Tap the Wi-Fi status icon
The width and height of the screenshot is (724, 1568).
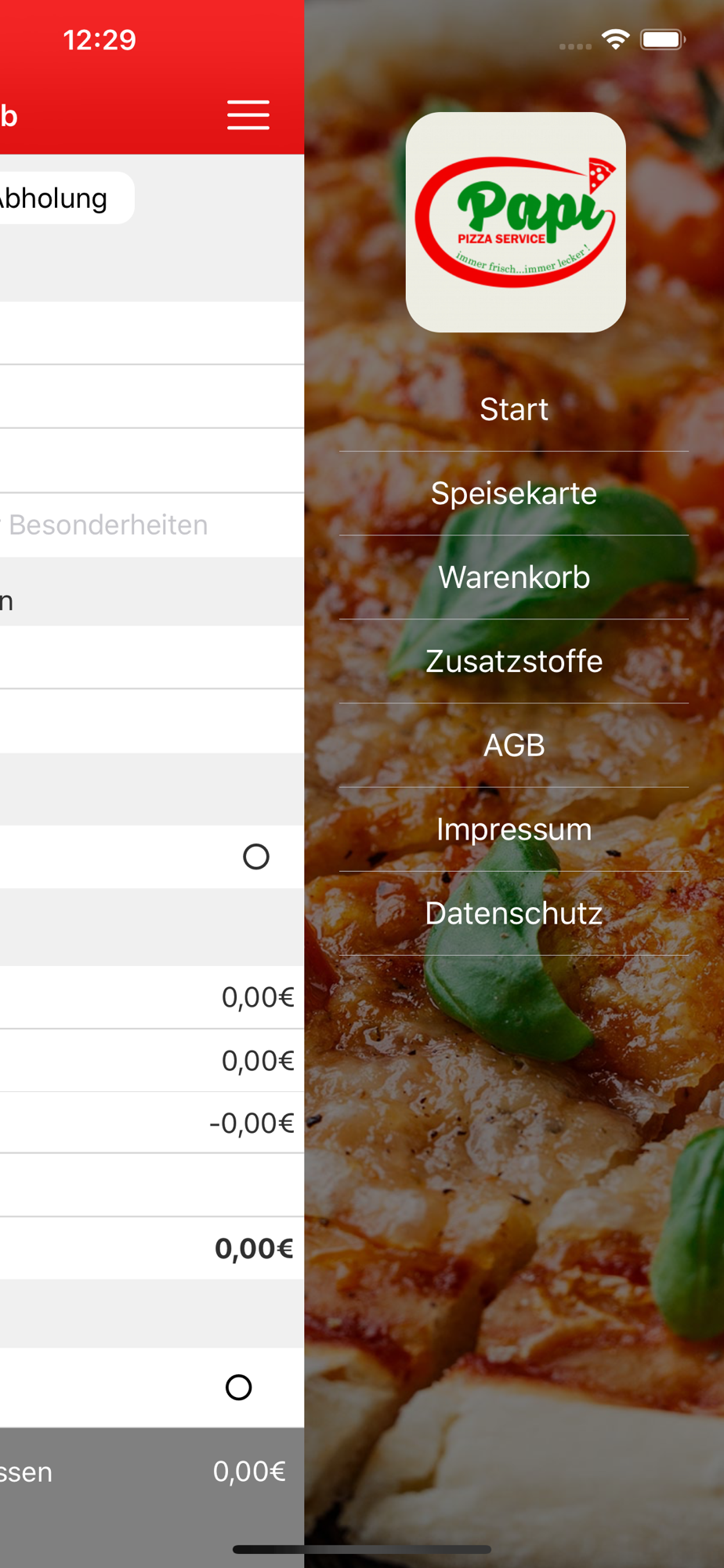616,39
